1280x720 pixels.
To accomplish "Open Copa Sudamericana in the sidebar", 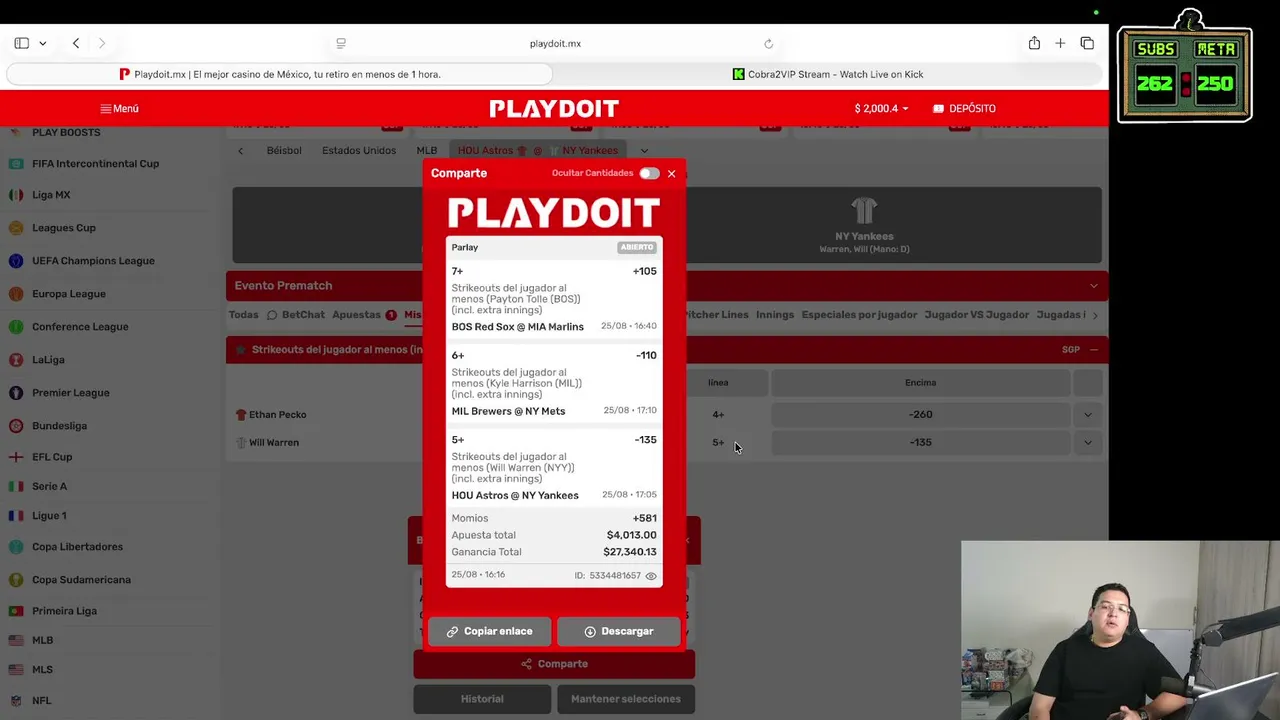I will [81, 580].
